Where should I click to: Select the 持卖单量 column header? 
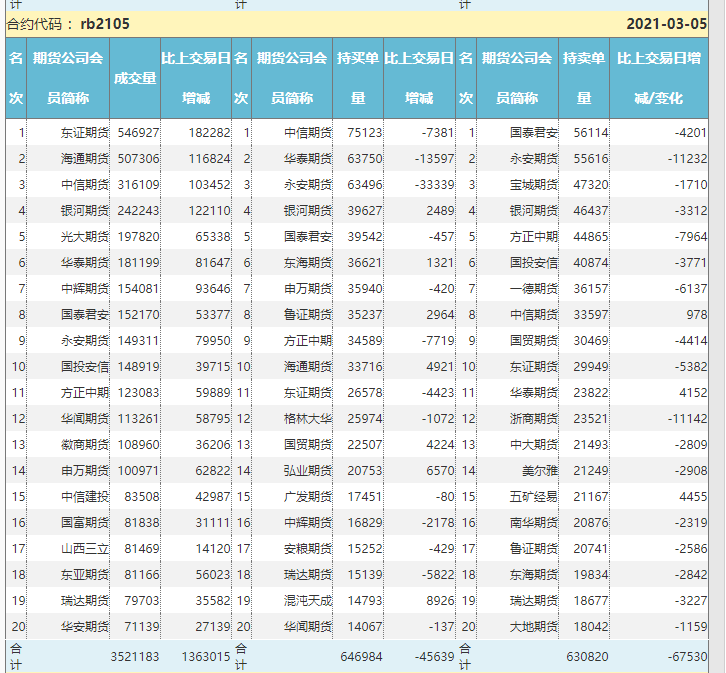(584, 78)
